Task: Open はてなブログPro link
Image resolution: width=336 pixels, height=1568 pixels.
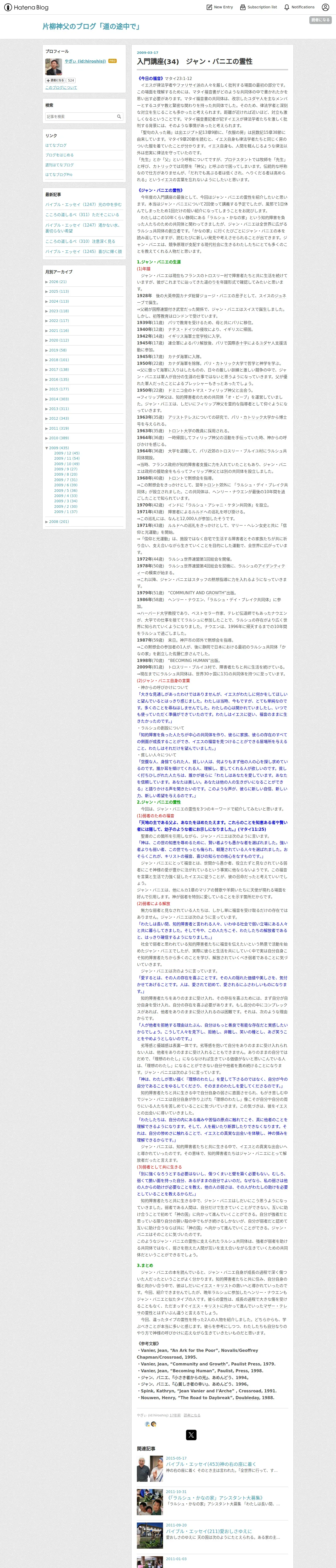Action: 59,175
